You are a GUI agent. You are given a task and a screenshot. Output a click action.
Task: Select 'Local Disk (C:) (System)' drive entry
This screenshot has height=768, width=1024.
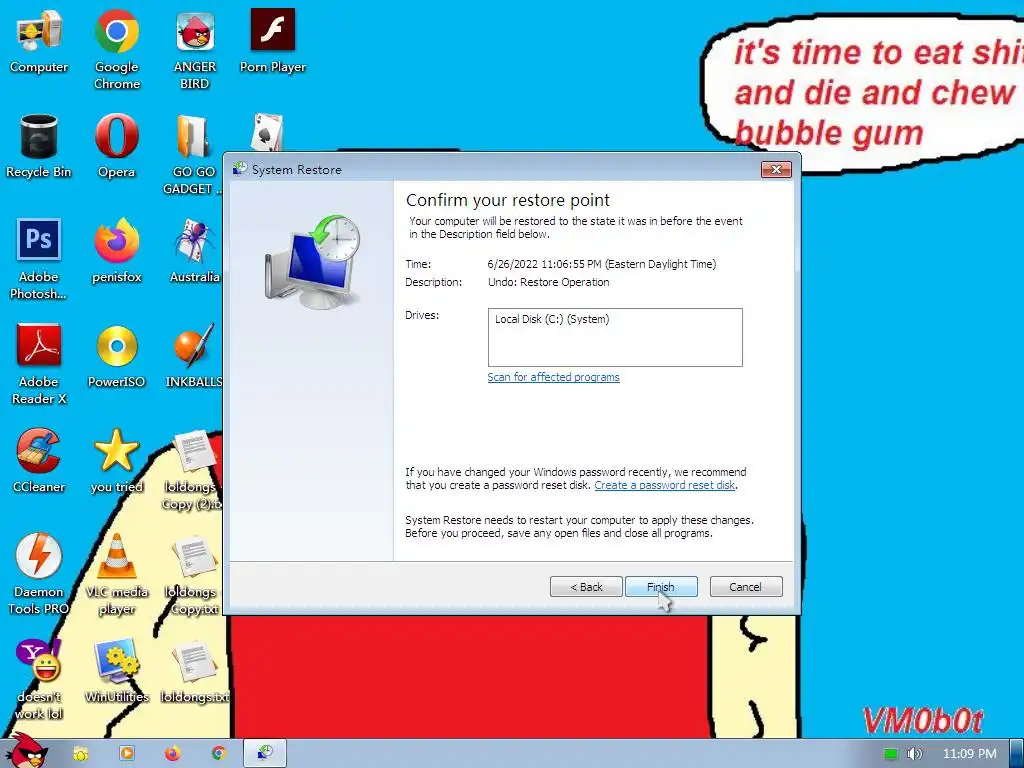tap(552, 319)
